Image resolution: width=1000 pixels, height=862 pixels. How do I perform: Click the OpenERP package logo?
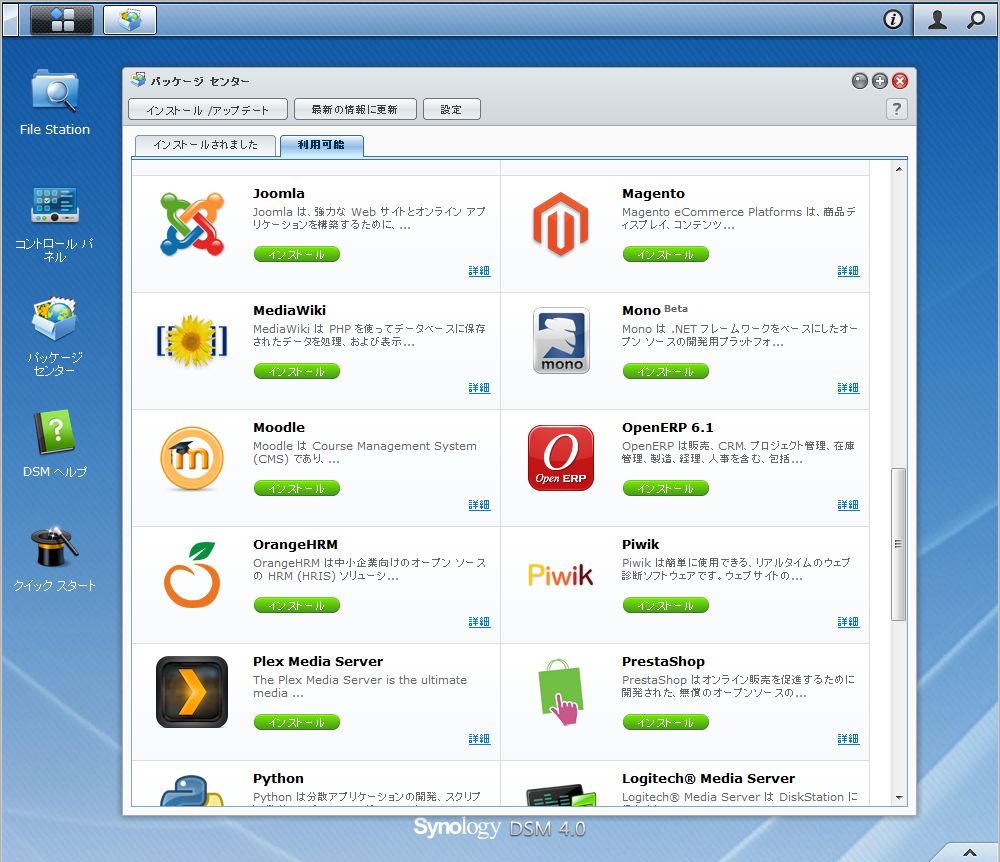561,458
